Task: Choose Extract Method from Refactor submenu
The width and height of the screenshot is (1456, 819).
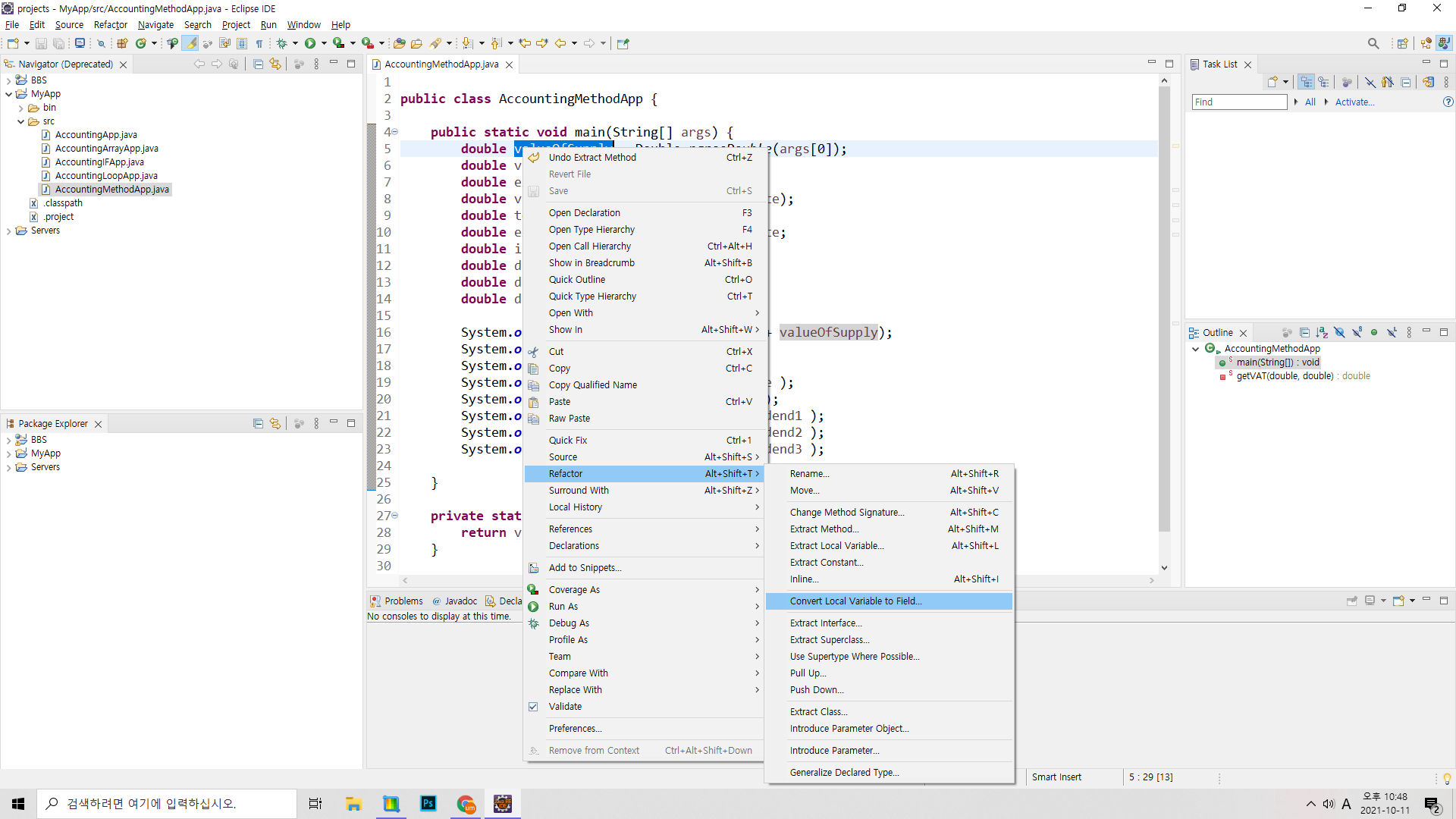Action: (x=824, y=529)
